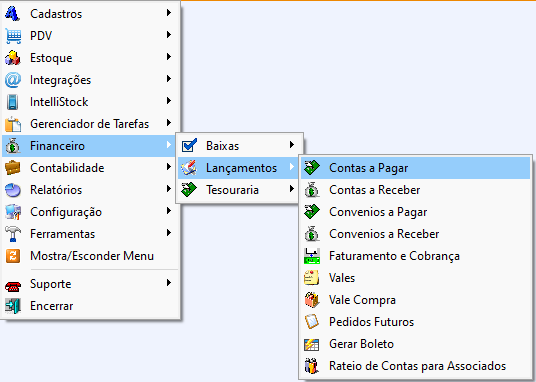
Task: Click the Contas a Pagar green icon
Action: pos(312,168)
